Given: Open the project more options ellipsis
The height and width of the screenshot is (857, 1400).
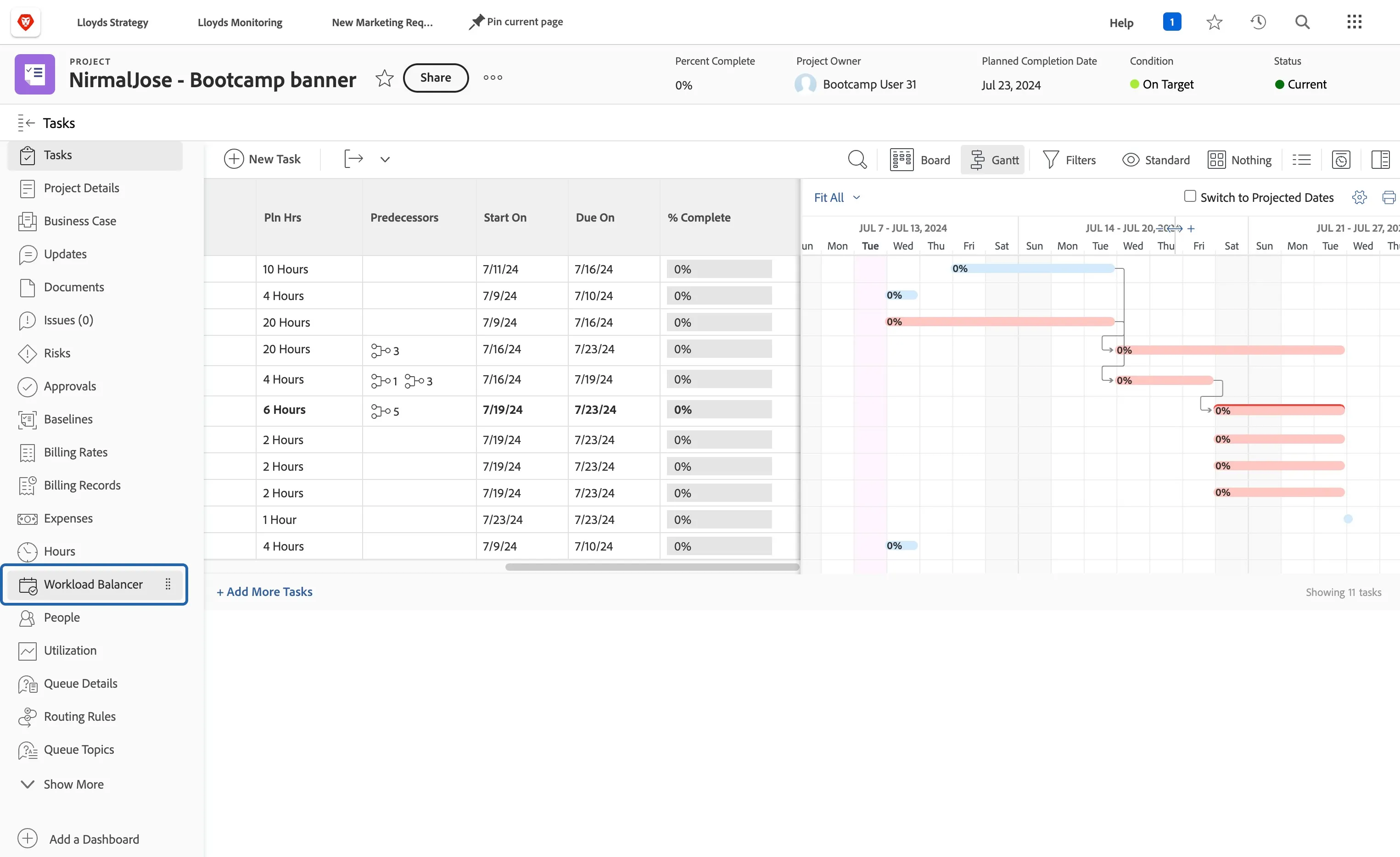Looking at the screenshot, I should point(493,78).
